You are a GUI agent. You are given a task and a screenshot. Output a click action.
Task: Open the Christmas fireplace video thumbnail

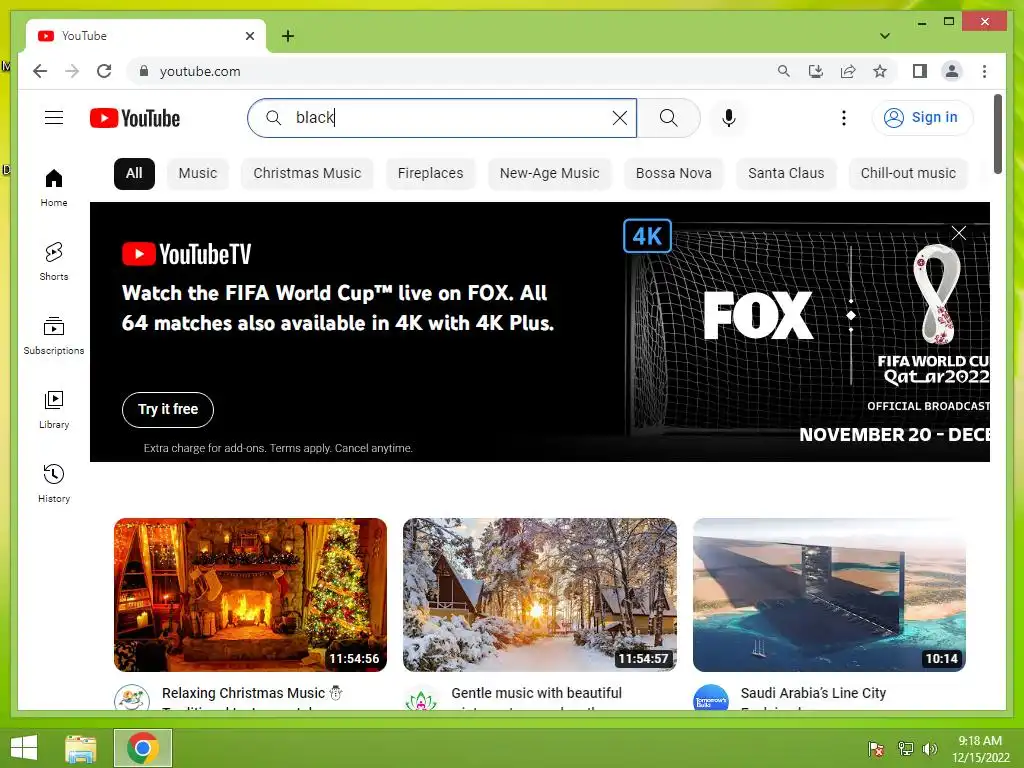point(250,595)
